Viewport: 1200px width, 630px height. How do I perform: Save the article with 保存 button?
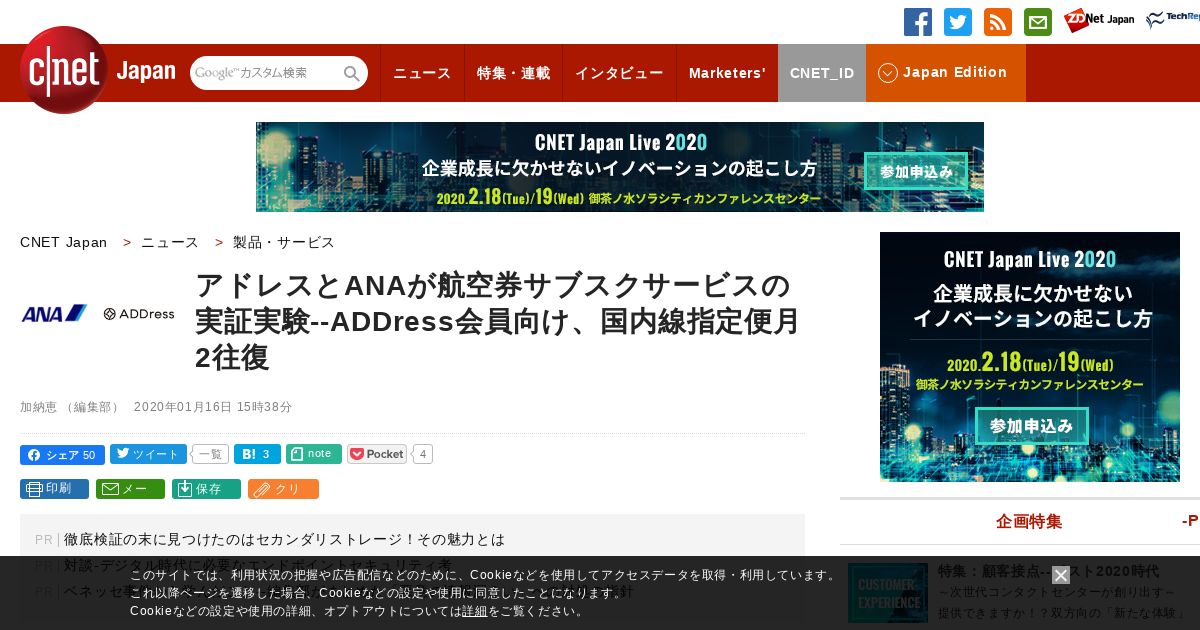click(206, 489)
